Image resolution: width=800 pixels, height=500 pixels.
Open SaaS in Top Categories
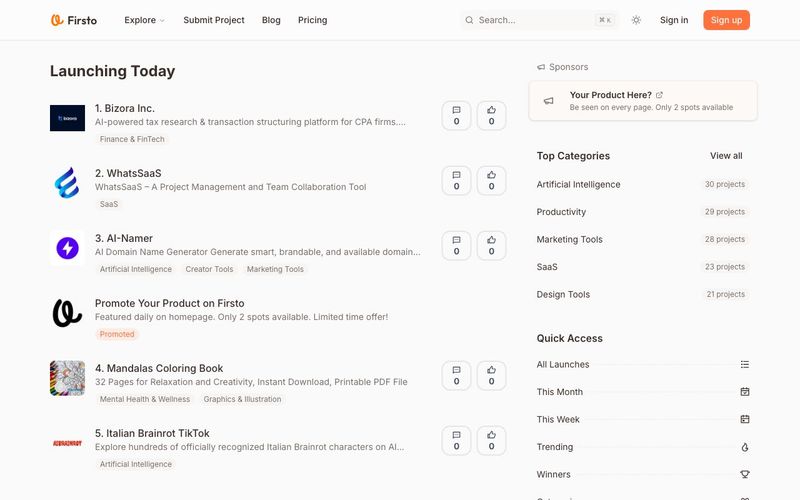pos(643,267)
